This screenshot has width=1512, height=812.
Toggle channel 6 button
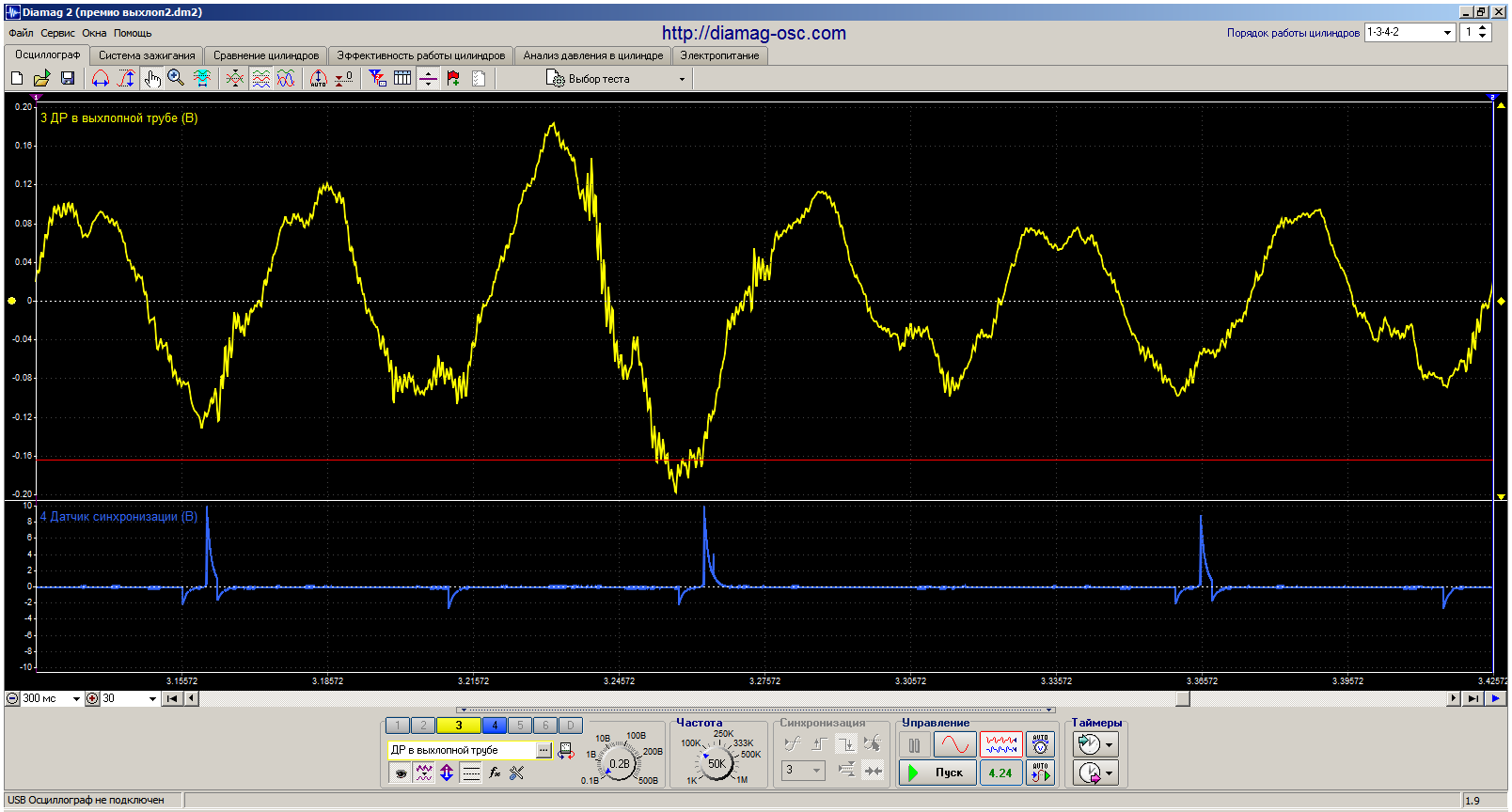[x=545, y=726]
